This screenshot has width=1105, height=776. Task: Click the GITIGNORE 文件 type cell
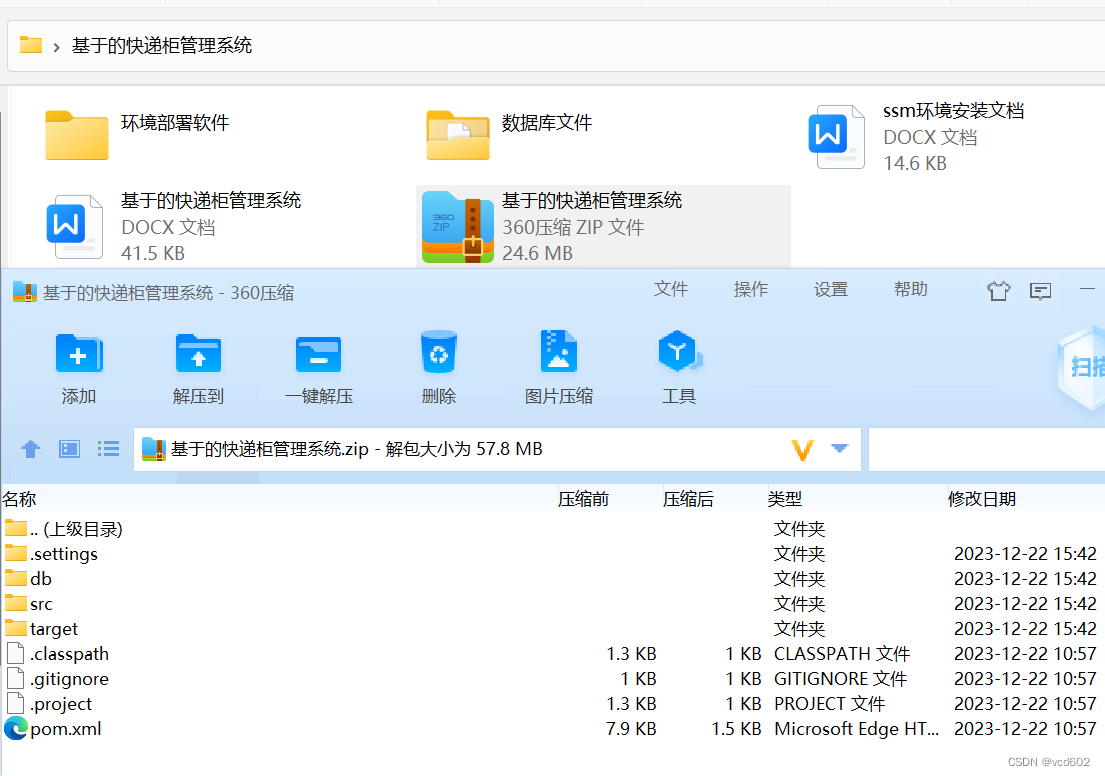point(840,679)
